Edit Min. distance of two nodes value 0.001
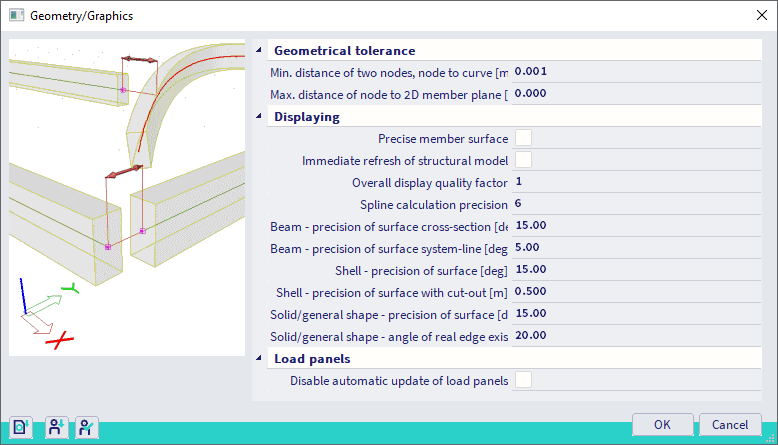 point(636,72)
